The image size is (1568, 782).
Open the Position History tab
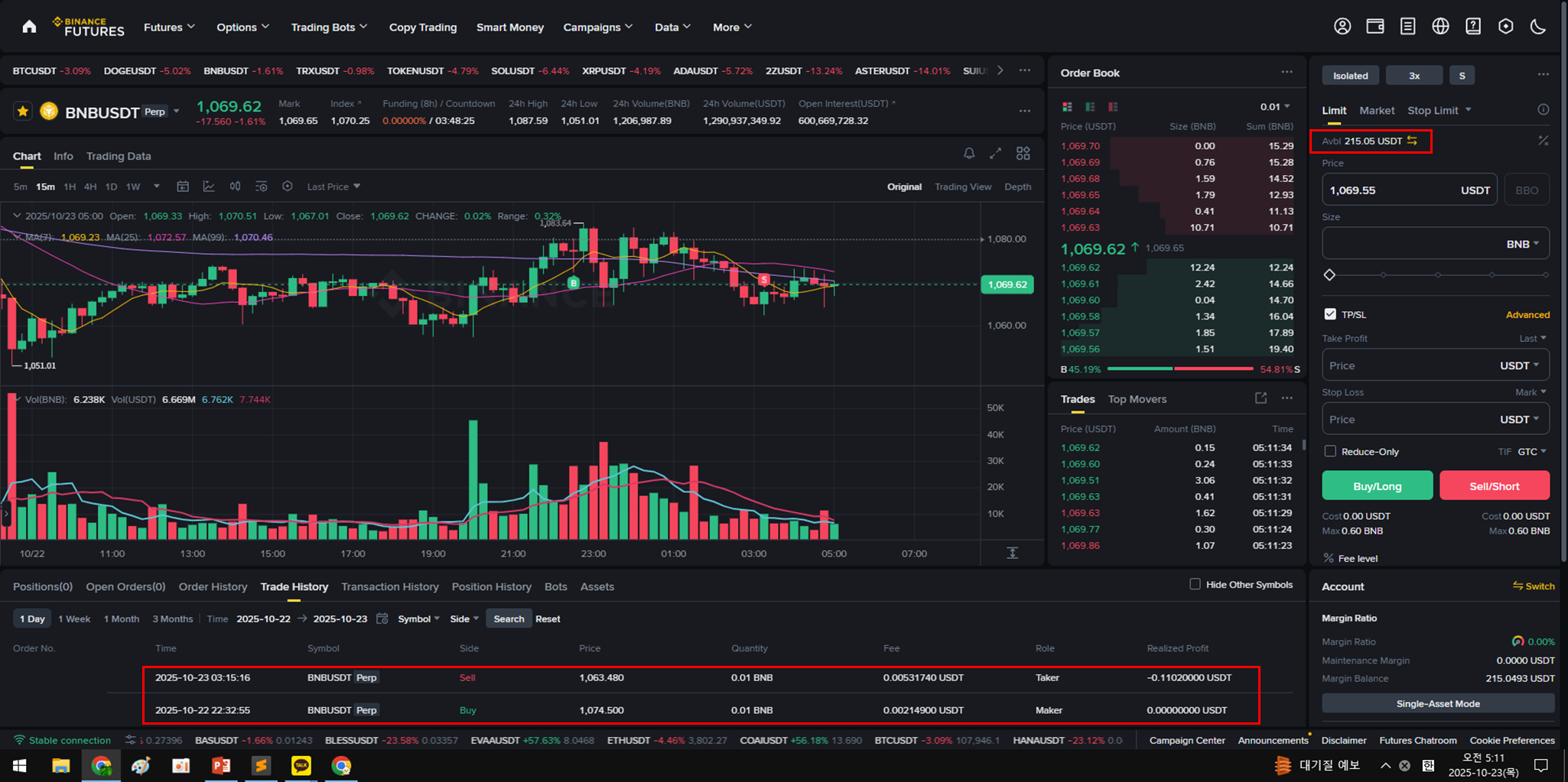[x=491, y=586]
